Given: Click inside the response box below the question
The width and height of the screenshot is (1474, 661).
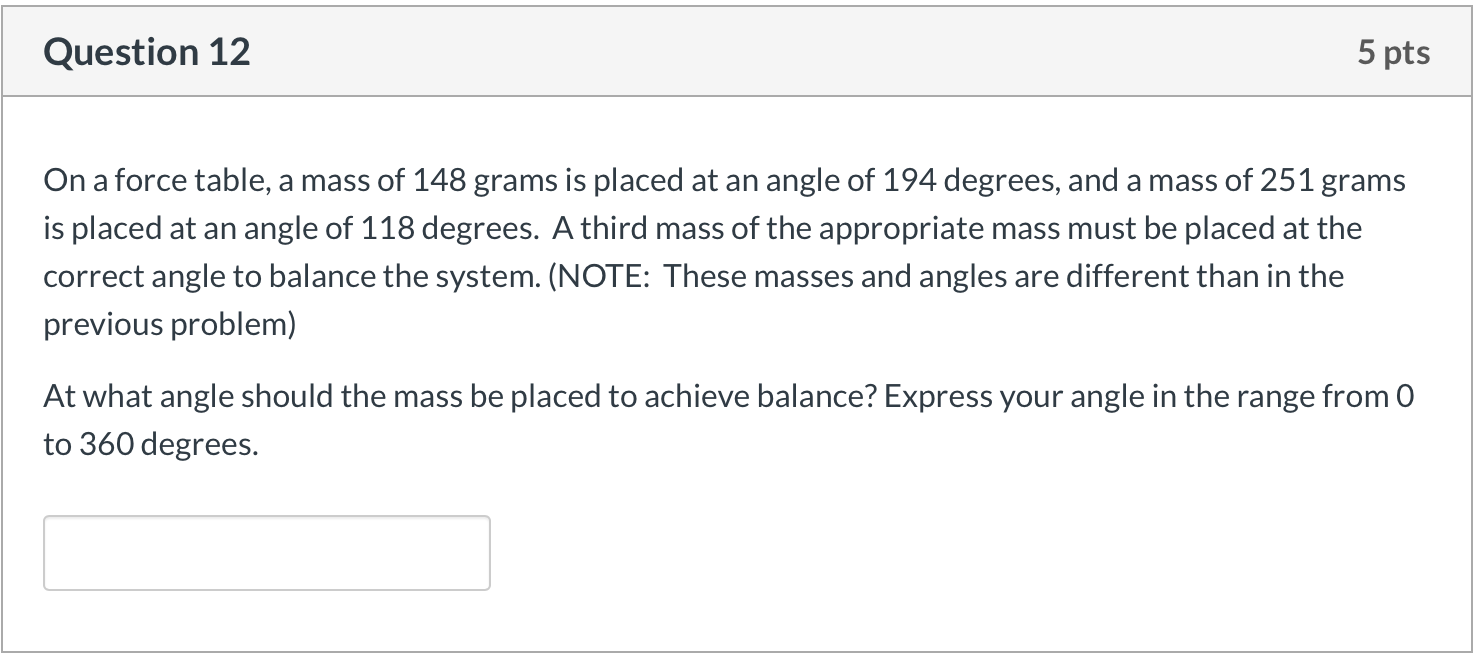Looking at the screenshot, I should tap(265, 552).
